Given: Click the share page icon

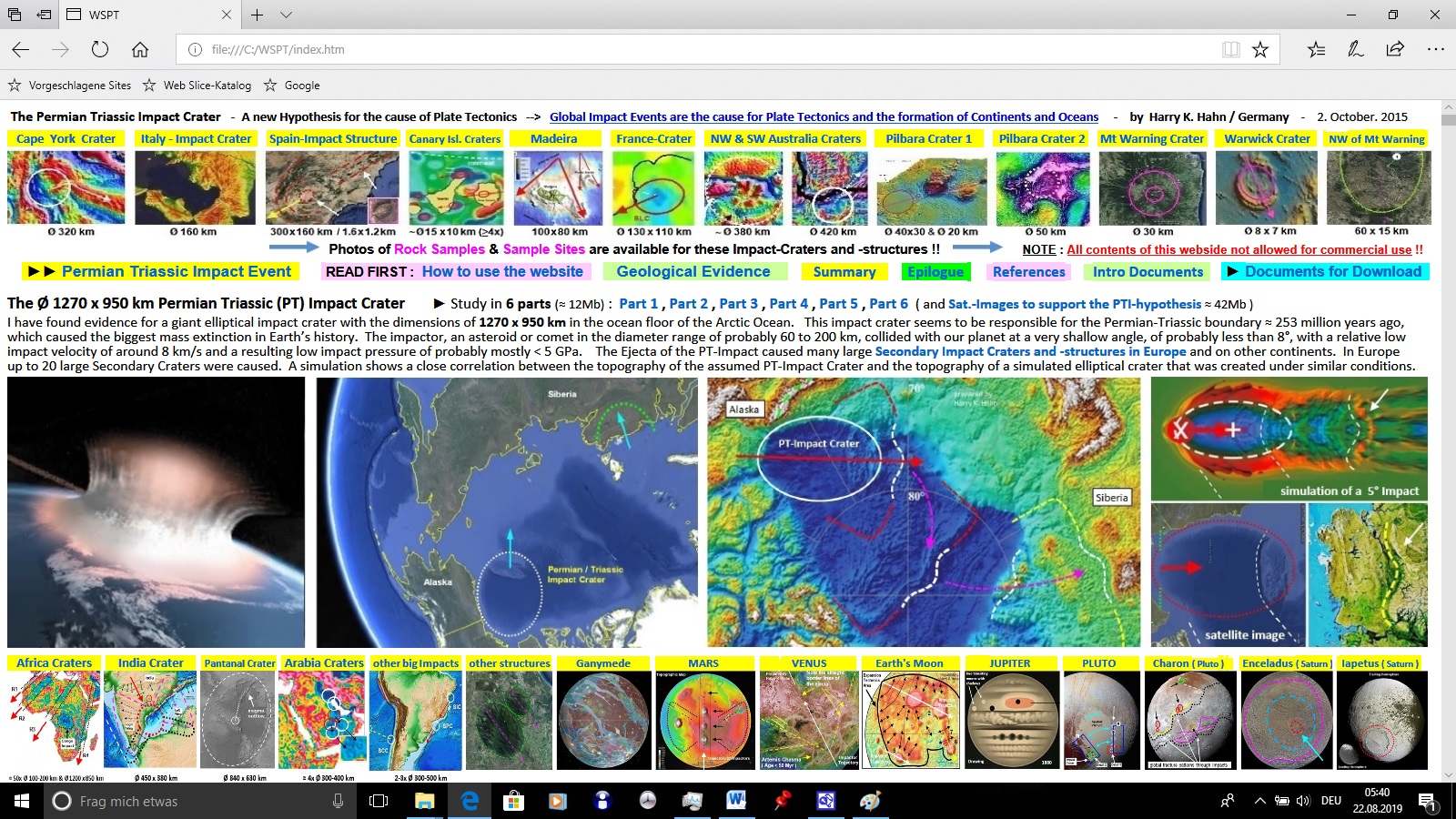Looking at the screenshot, I should pos(1395,49).
